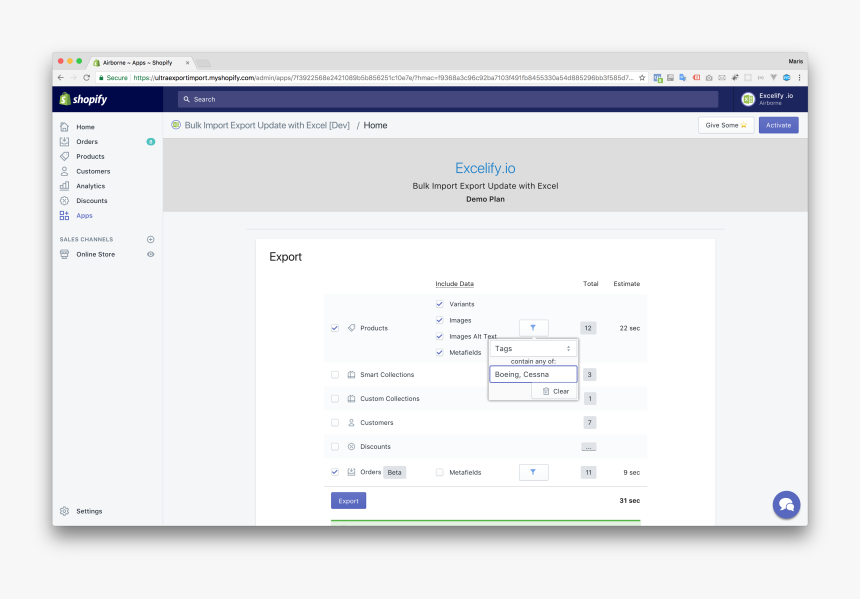Click the Smart Collections total count 3
860x599 pixels.
point(590,375)
